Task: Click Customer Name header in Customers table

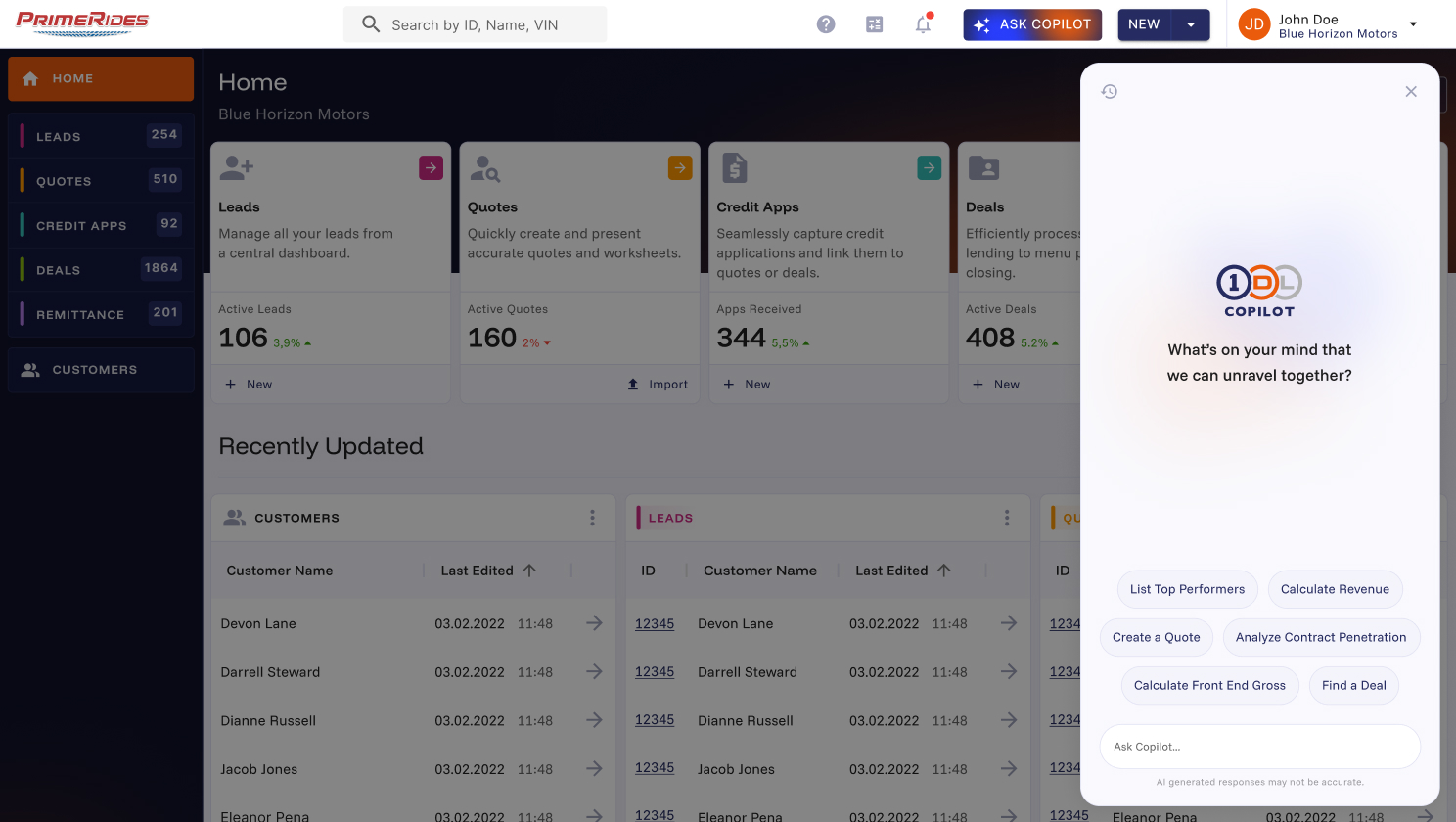Action: (280, 571)
